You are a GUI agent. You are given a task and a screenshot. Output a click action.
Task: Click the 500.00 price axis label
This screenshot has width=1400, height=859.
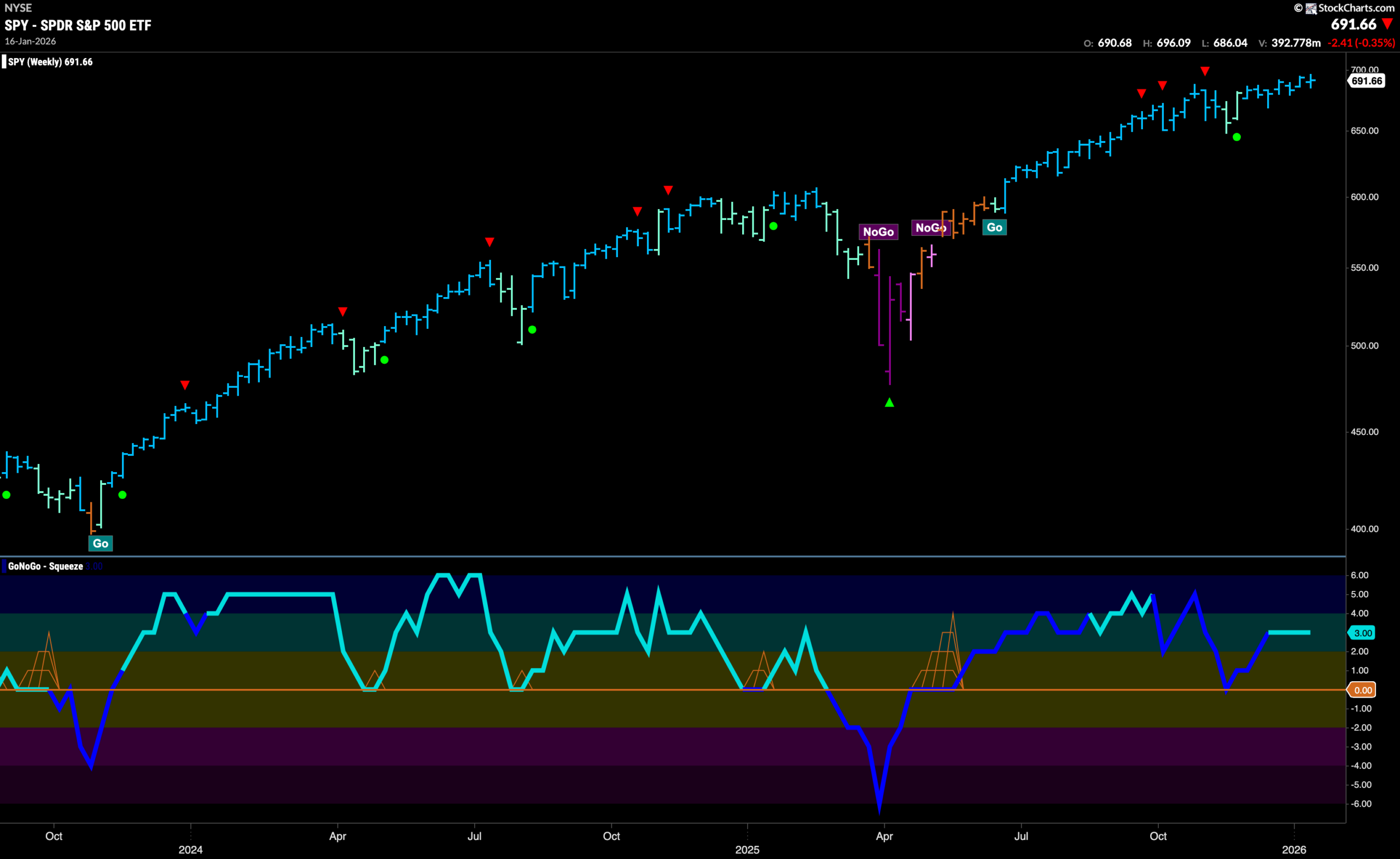1364,346
